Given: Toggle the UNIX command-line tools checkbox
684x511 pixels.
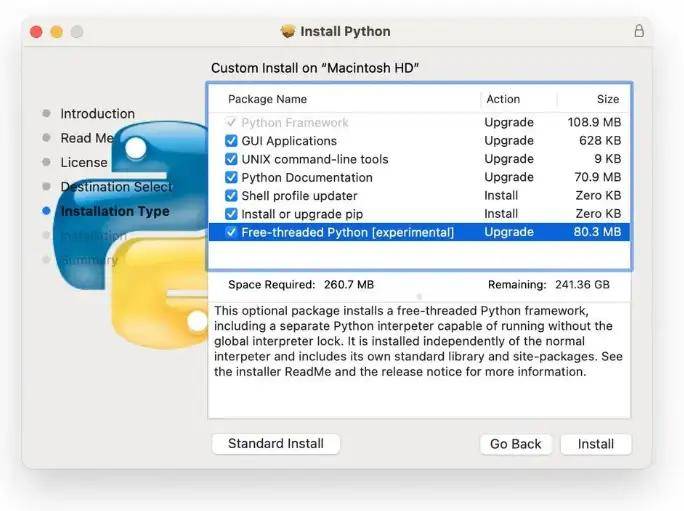Looking at the screenshot, I should (x=231, y=159).
